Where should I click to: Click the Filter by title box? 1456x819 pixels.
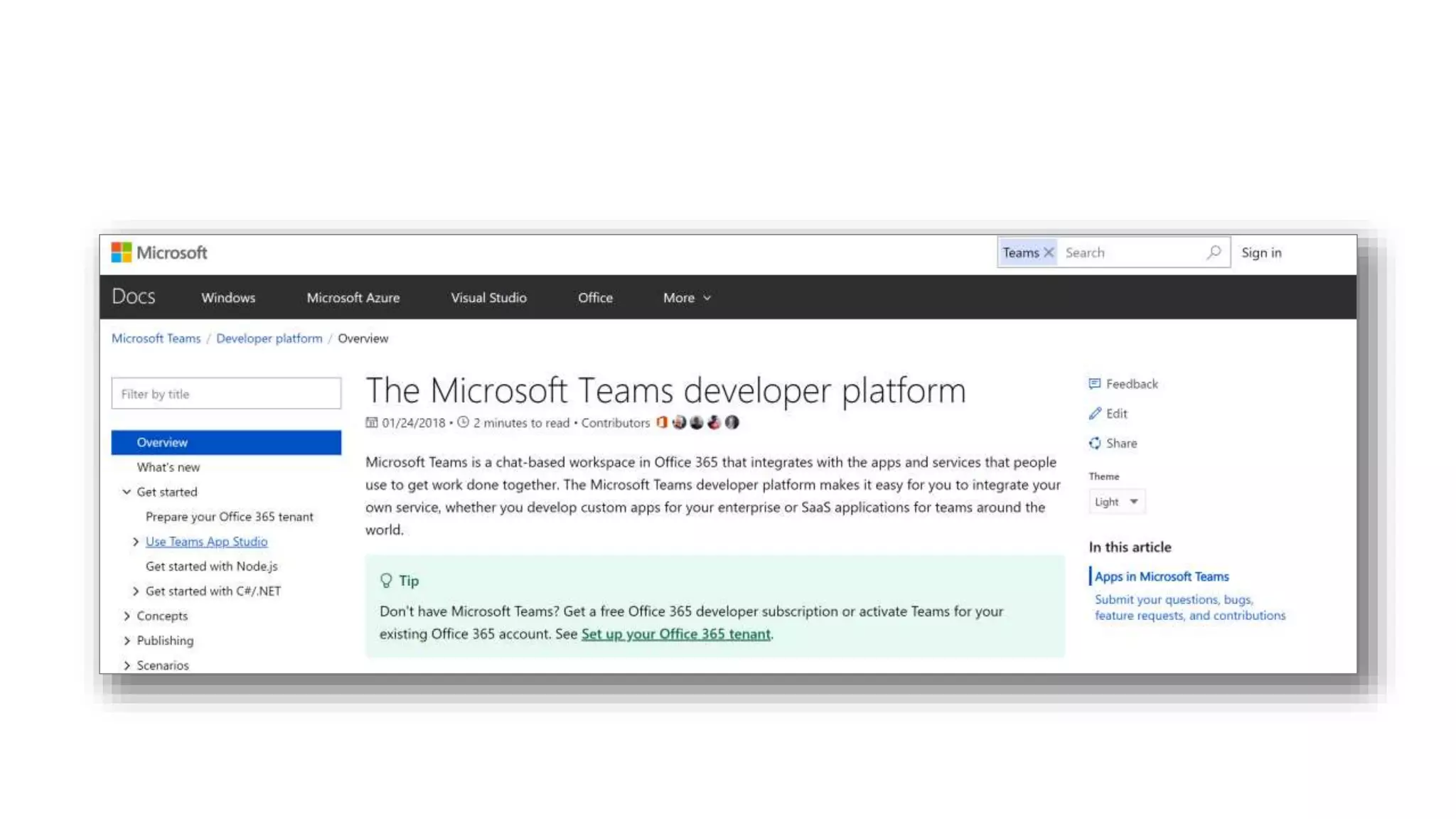tap(226, 393)
